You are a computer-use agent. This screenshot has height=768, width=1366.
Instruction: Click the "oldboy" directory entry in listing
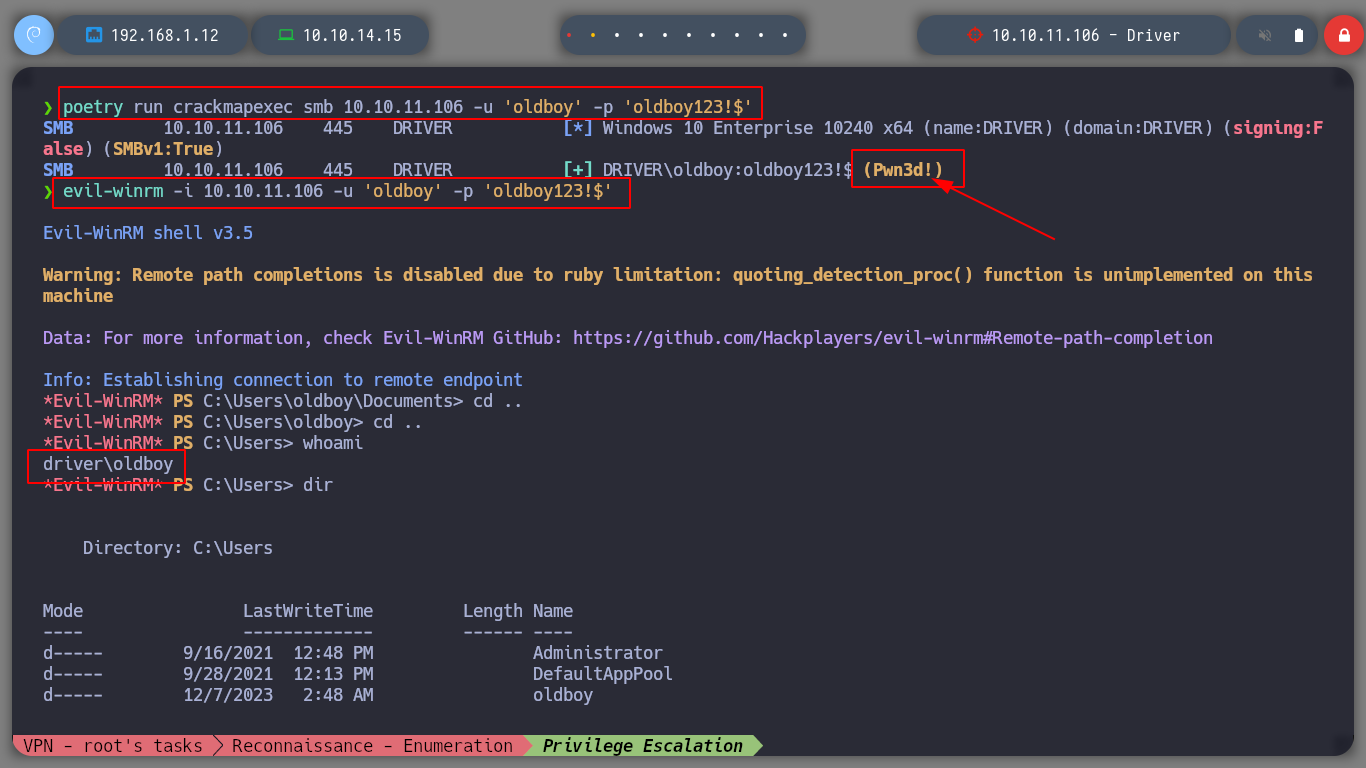pyautogui.click(x=563, y=695)
